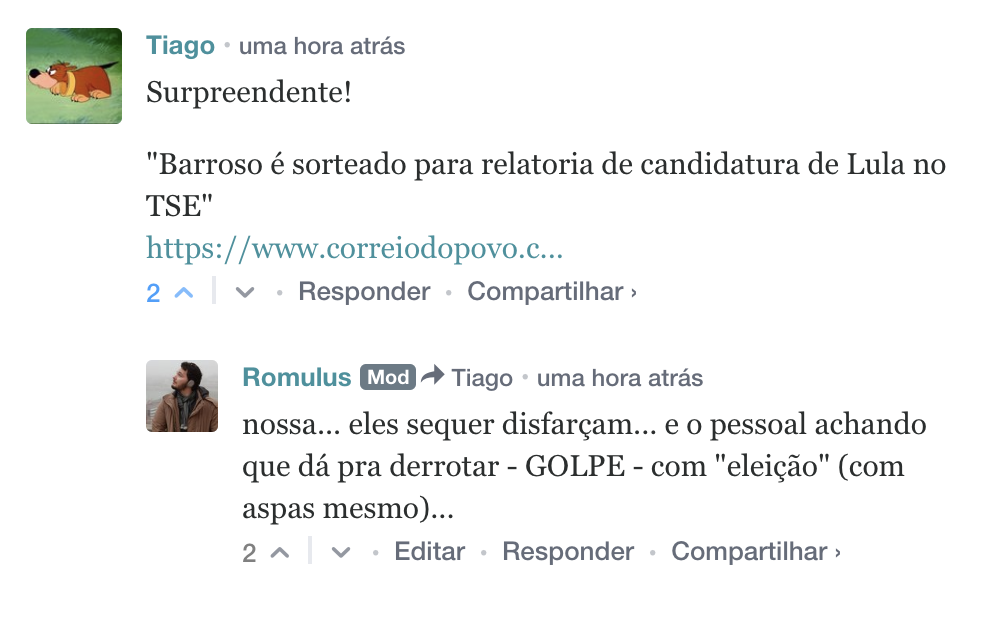This screenshot has width=986, height=624.
Task: Click the reply arrow icon pointing to Tiago
Action: pos(432,377)
